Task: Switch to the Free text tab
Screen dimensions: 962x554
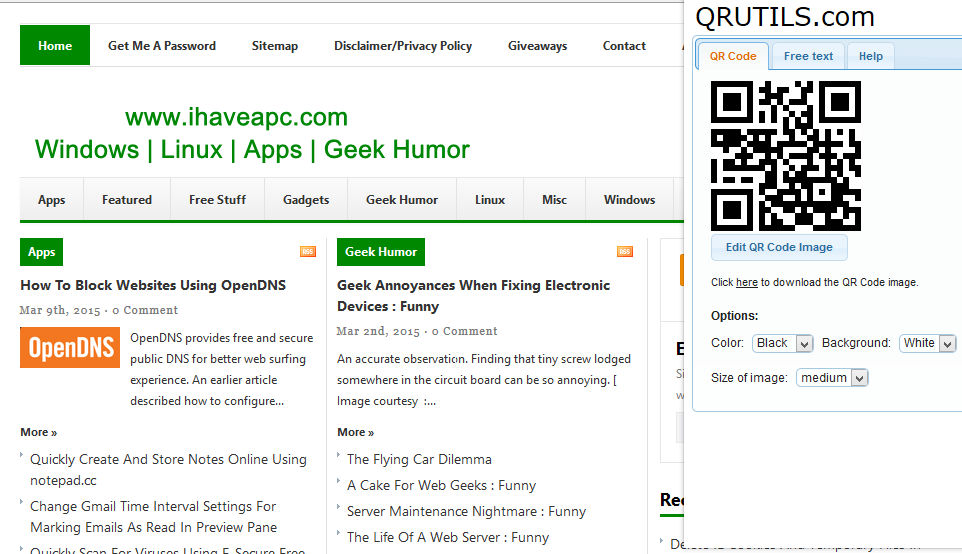Action: [808, 56]
